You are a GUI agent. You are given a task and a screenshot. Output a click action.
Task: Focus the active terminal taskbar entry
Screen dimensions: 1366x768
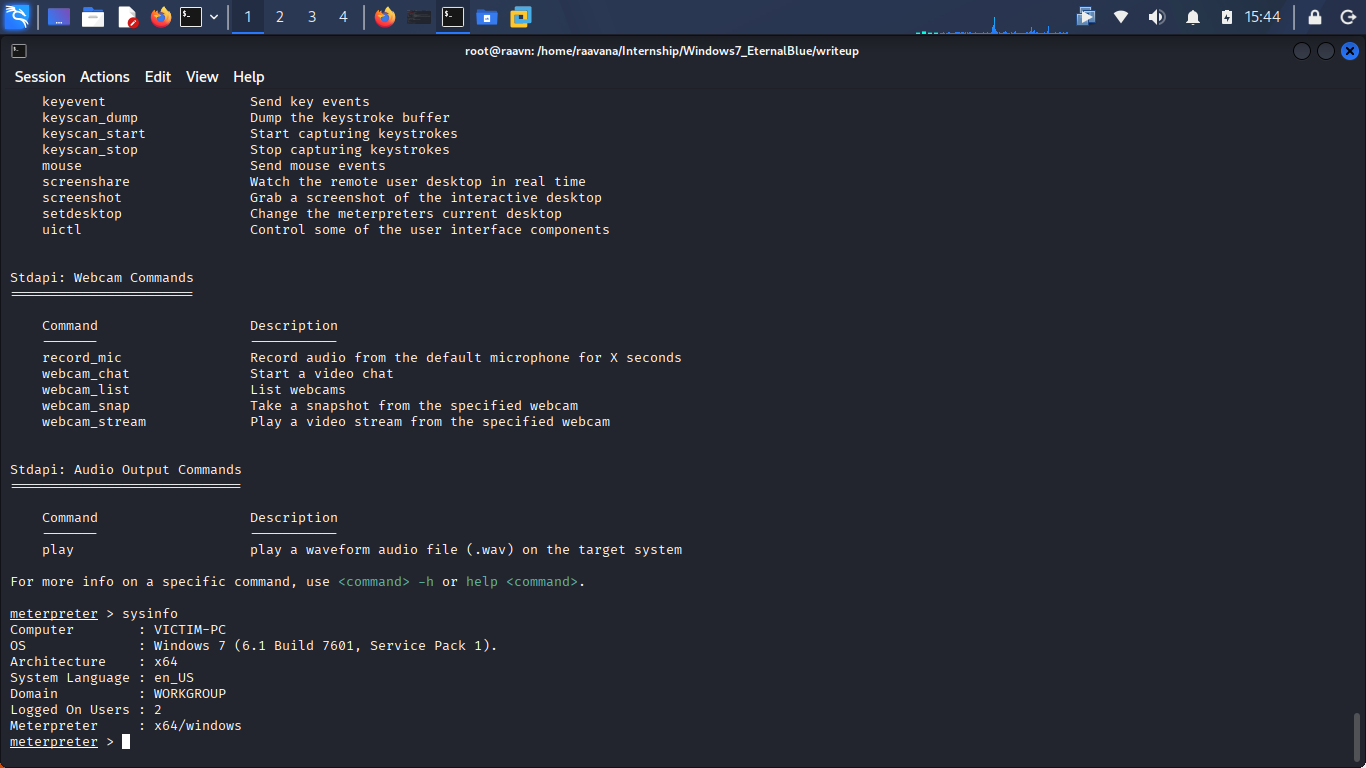[453, 17]
